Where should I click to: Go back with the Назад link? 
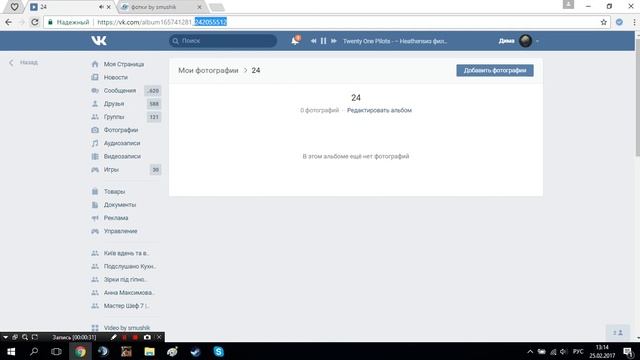click(x=24, y=62)
